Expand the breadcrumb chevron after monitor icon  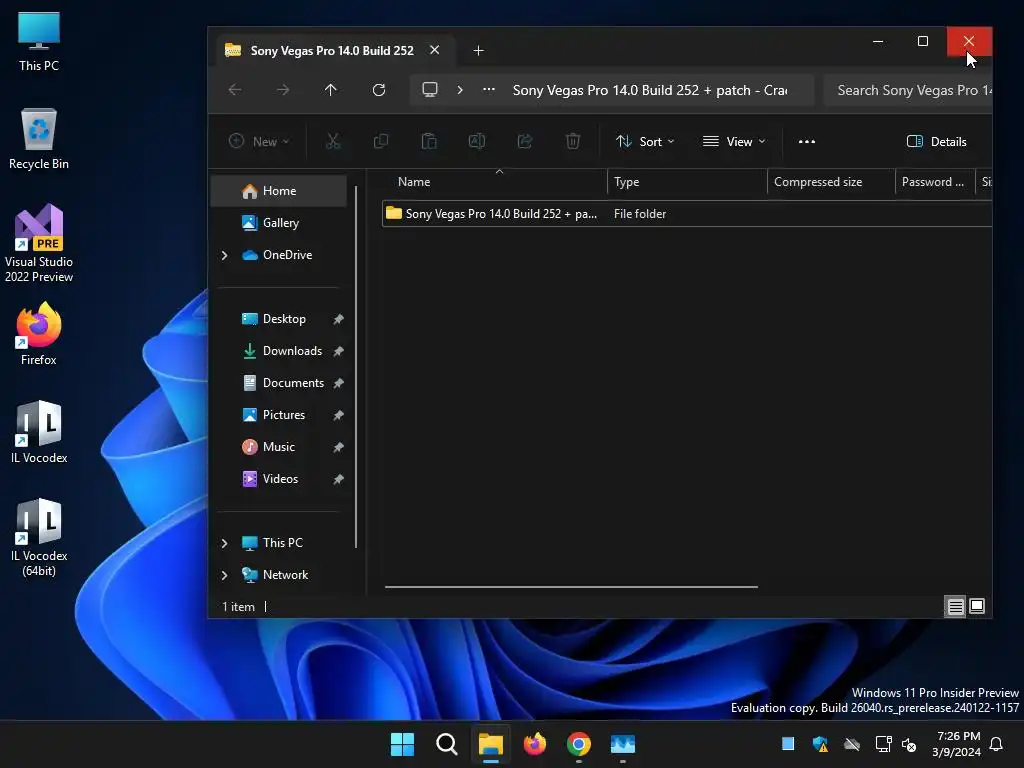(460, 90)
